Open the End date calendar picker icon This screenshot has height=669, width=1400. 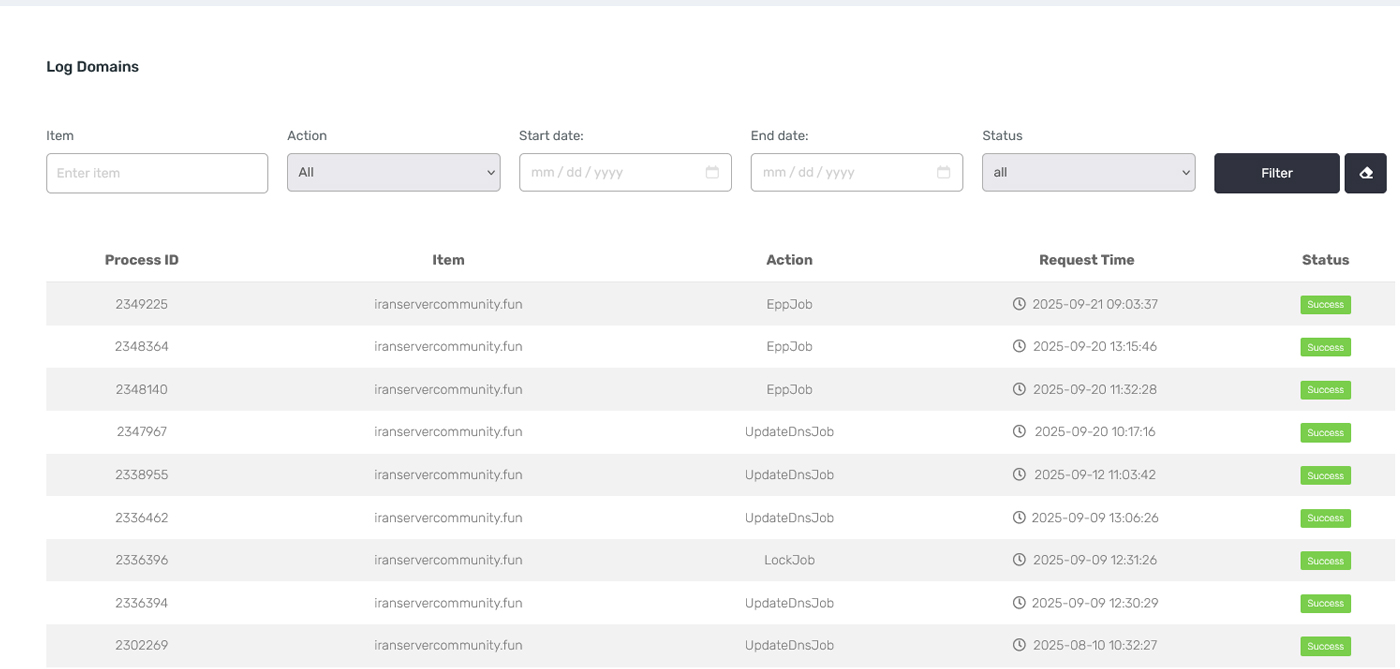(x=943, y=172)
